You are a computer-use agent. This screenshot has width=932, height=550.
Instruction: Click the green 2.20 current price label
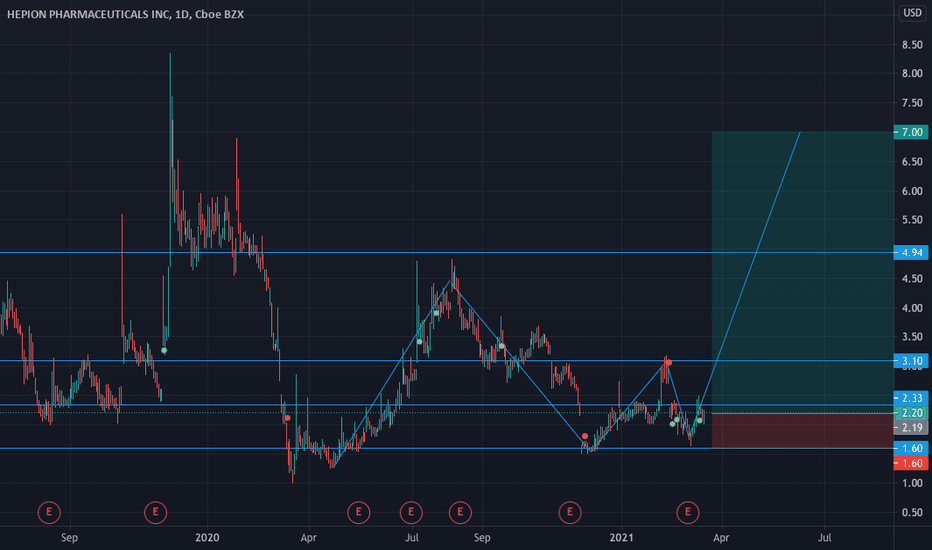[911, 413]
